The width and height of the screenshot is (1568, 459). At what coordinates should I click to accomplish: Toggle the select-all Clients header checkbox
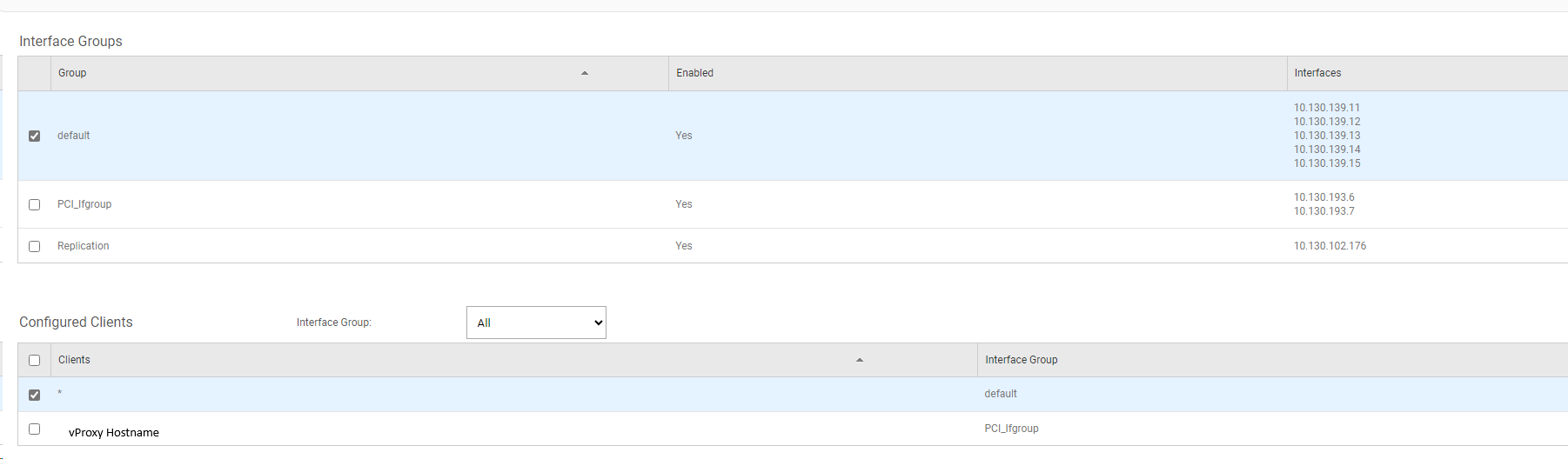[x=35, y=360]
